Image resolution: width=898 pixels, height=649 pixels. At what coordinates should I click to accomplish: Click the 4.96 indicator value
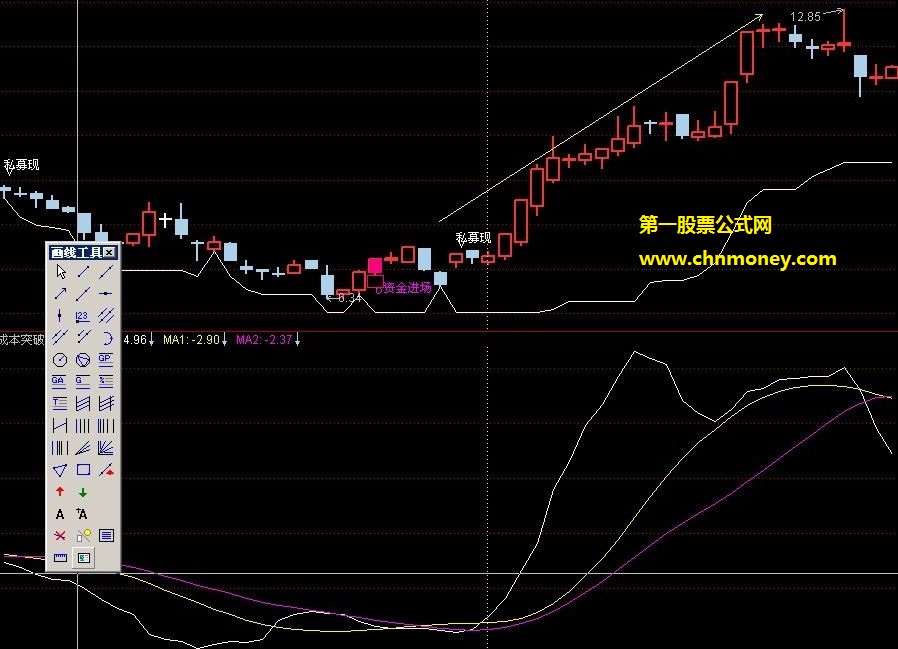pos(135,340)
